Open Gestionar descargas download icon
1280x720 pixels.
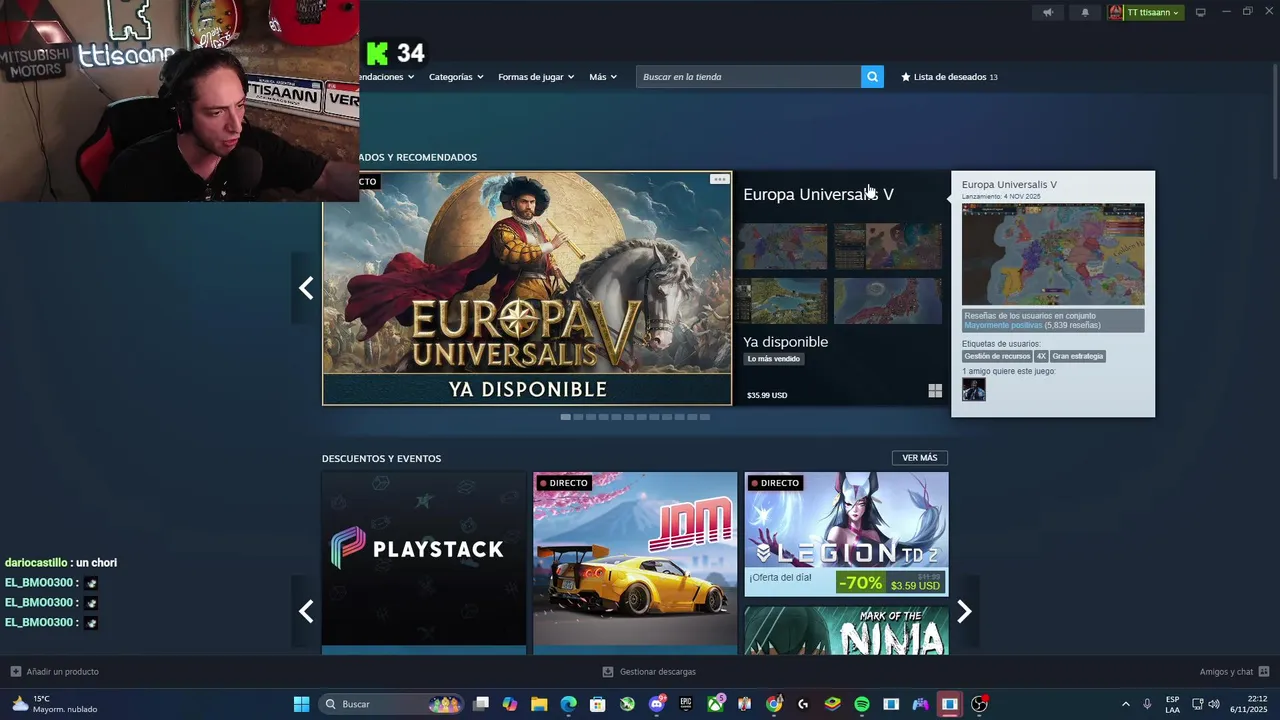tap(608, 671)
